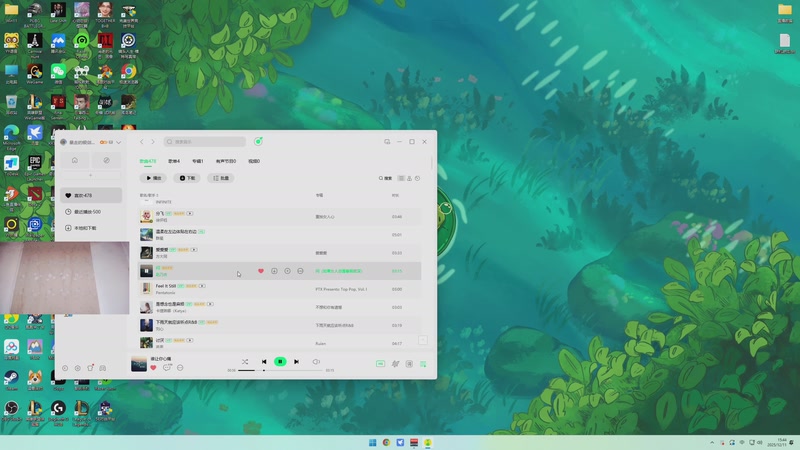Switch to mini mode via the title bar icon
800x450 pixels.
387,142
